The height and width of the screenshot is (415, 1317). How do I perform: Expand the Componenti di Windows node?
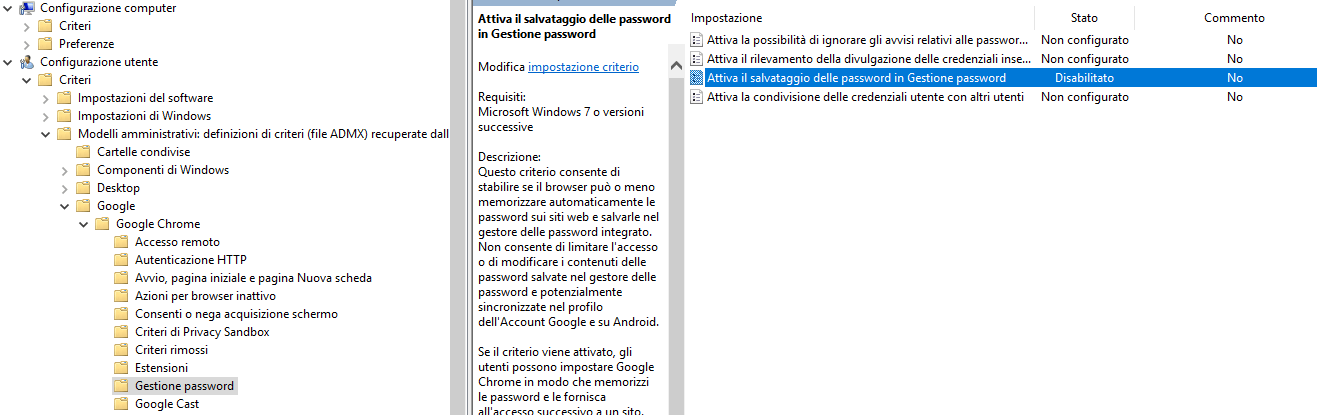[x=65, y=170]
